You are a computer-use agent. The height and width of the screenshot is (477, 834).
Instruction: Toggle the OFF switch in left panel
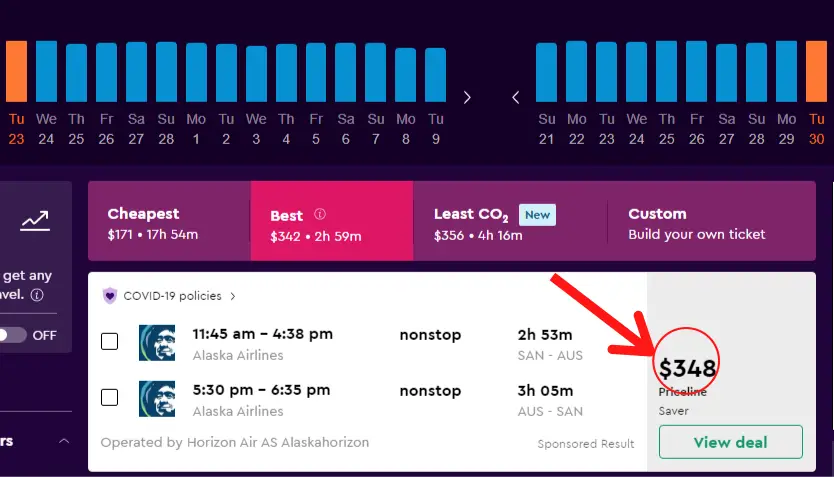pyautogui.click(x=12, y=335)
